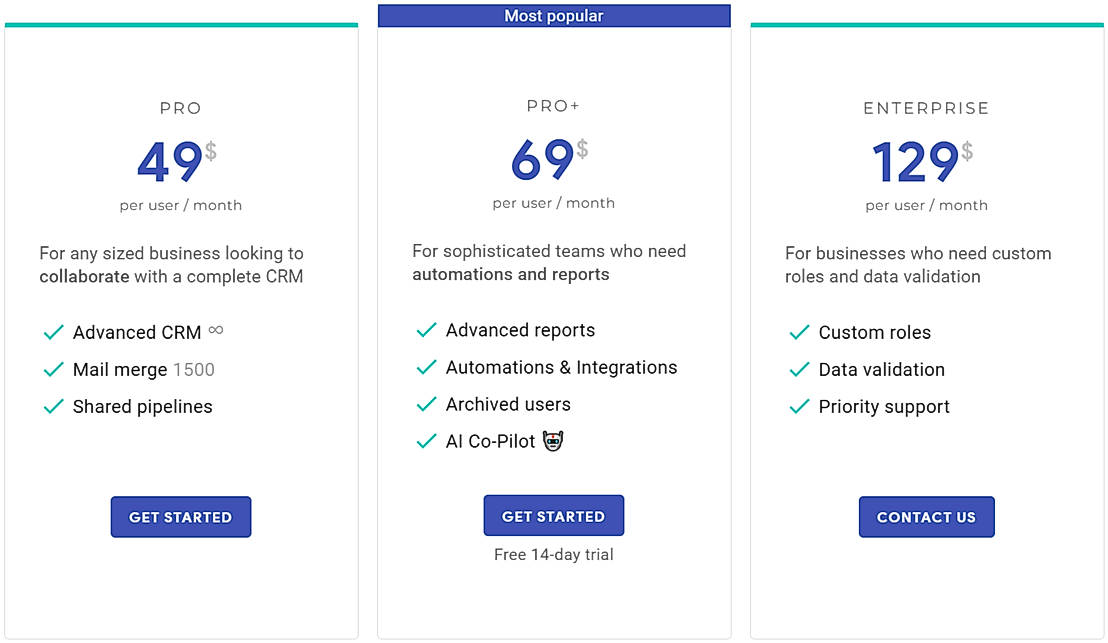1108x643 pixels.
Task: Click checkmark beside Advanced reports
Action: 427,330
